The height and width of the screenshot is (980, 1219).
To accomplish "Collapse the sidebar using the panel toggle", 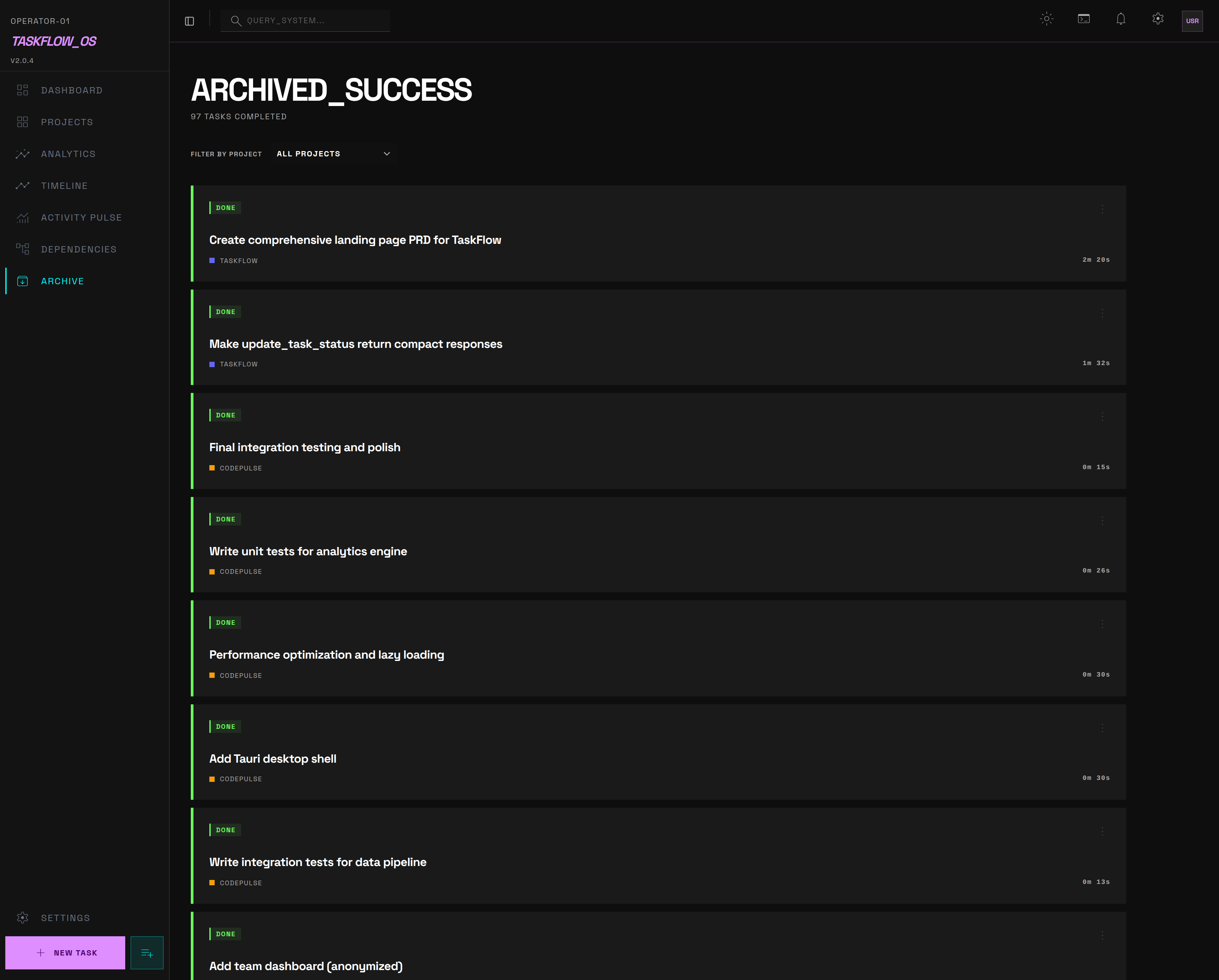I will click(189, 21).
